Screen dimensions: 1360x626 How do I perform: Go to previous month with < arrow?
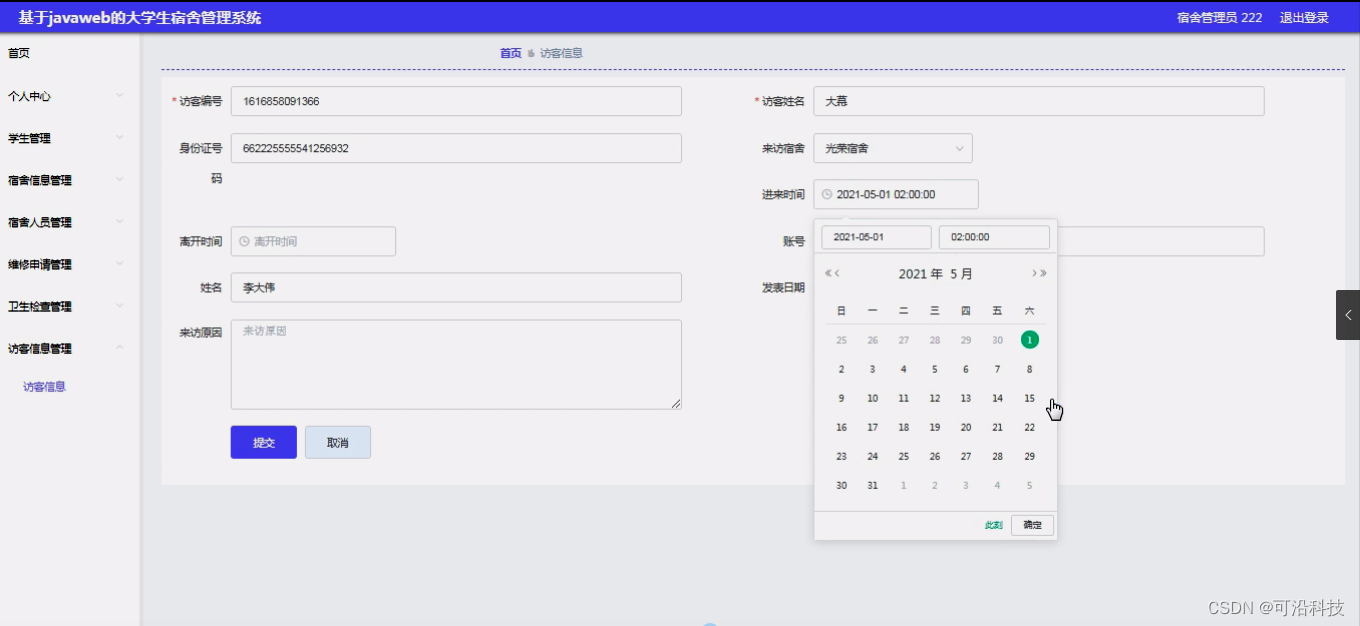coord(838,272)
